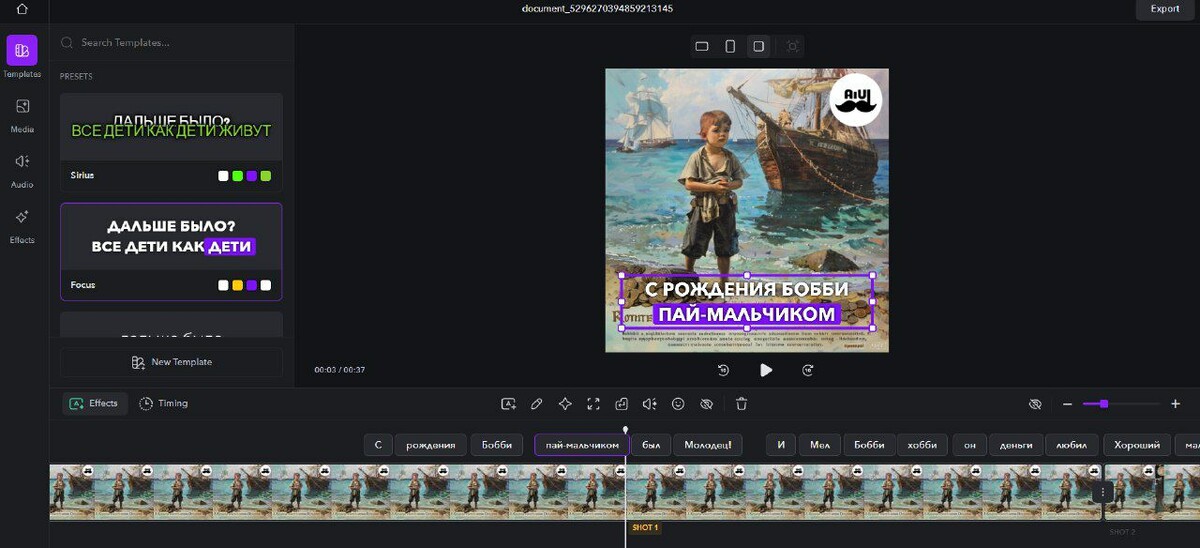Click the caption text box in the preview
The image size is (1200, 548).
coord(747,302)
